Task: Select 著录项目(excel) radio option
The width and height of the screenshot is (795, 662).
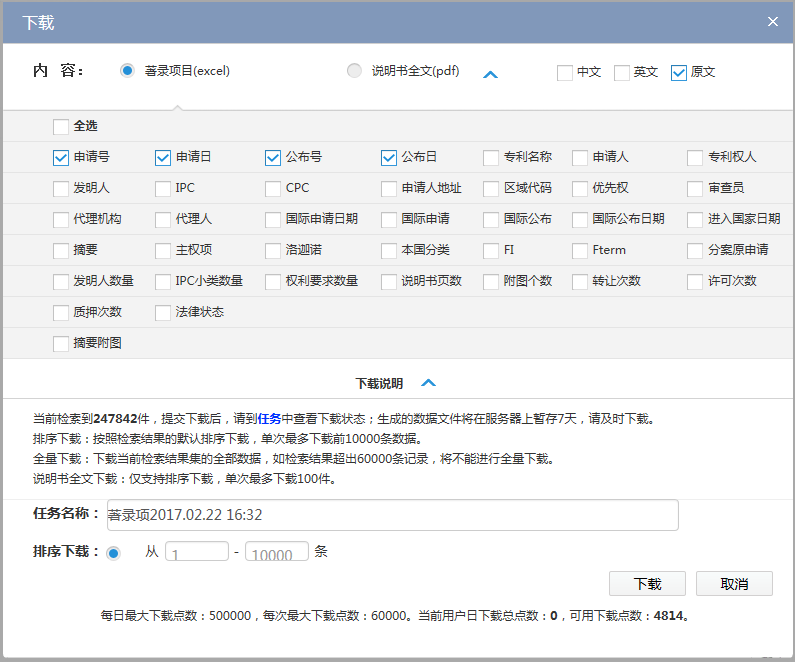Action: click(127, 71)
